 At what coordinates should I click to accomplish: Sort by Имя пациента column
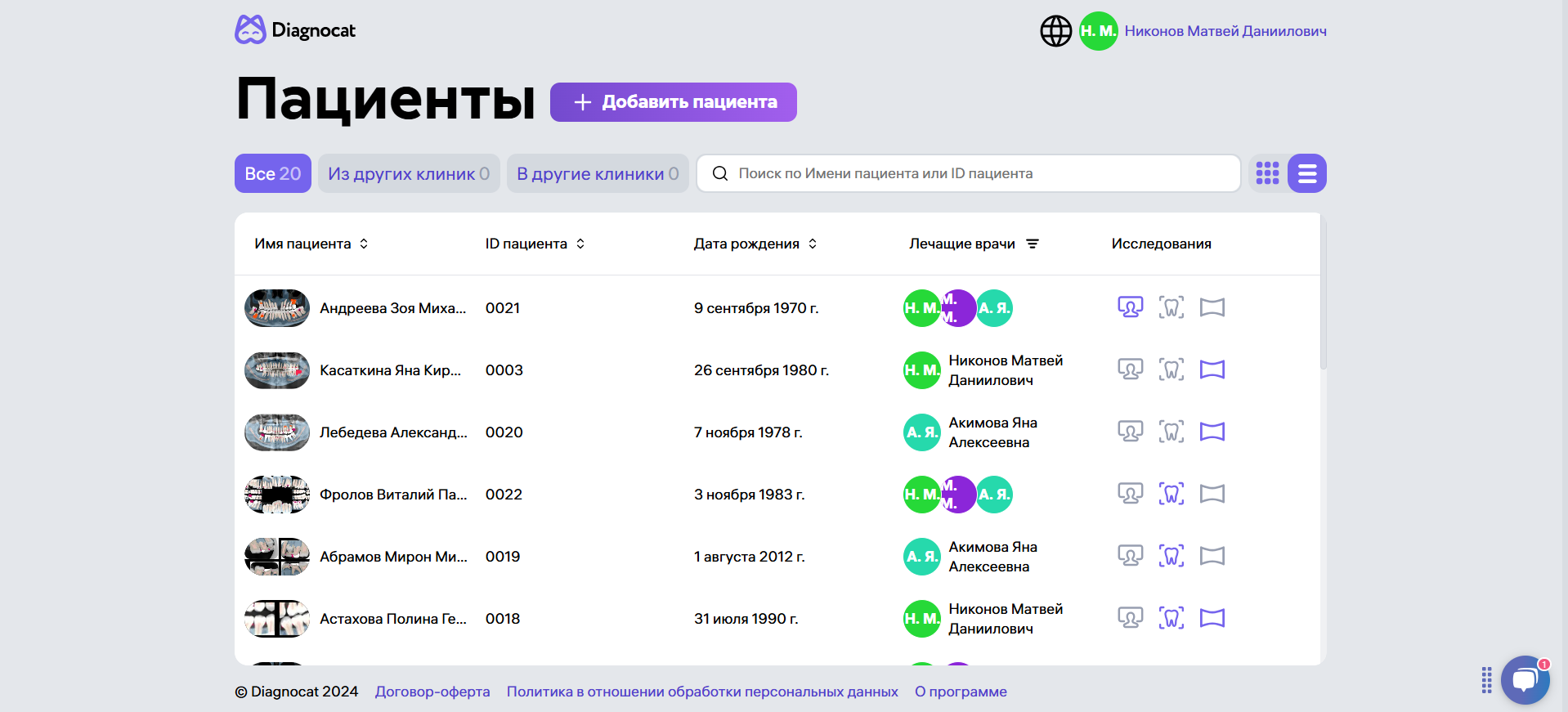(x=364, y=244)
